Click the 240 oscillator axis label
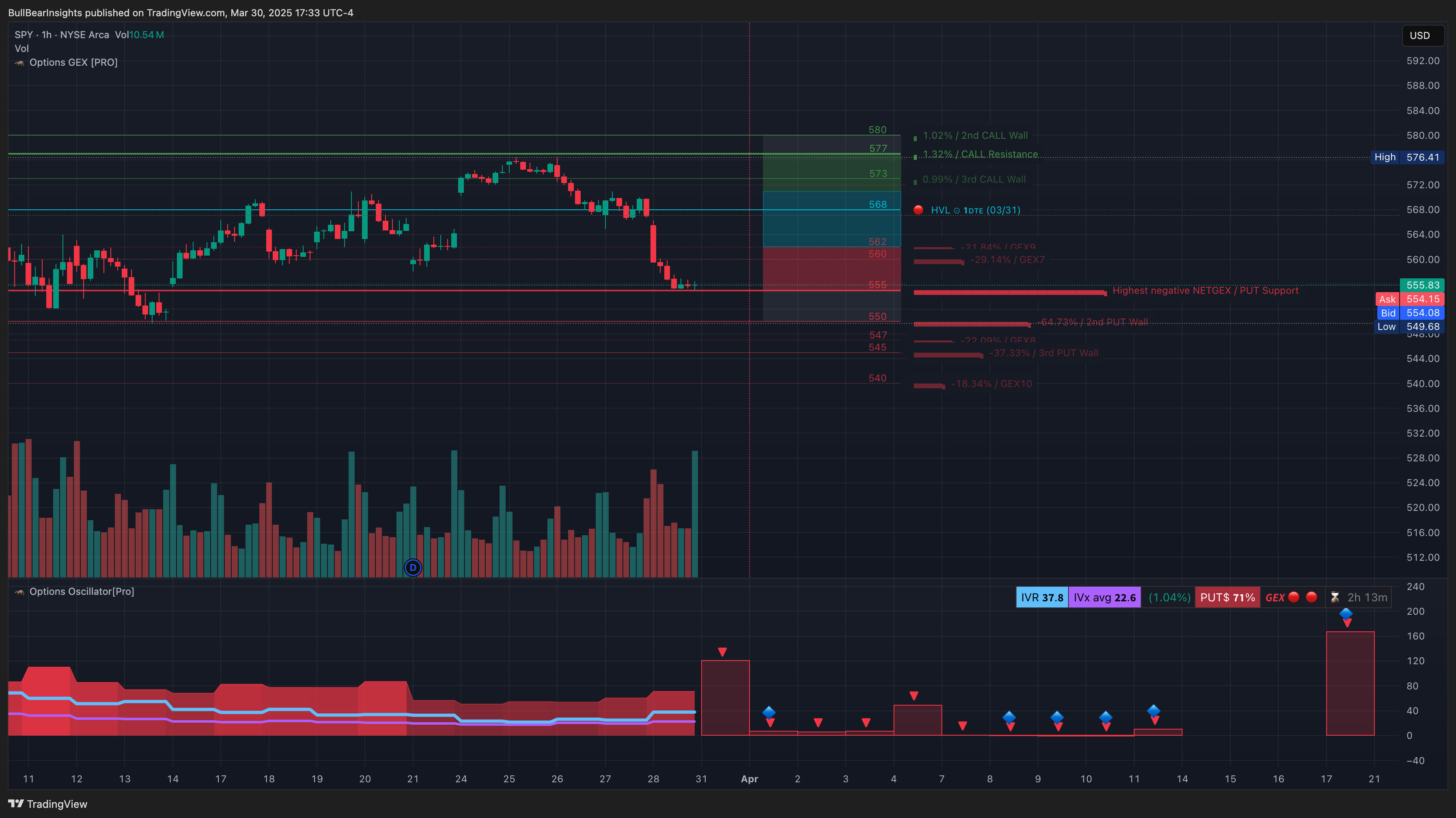Screen dimensions: 1456x818 [1416, 587]
